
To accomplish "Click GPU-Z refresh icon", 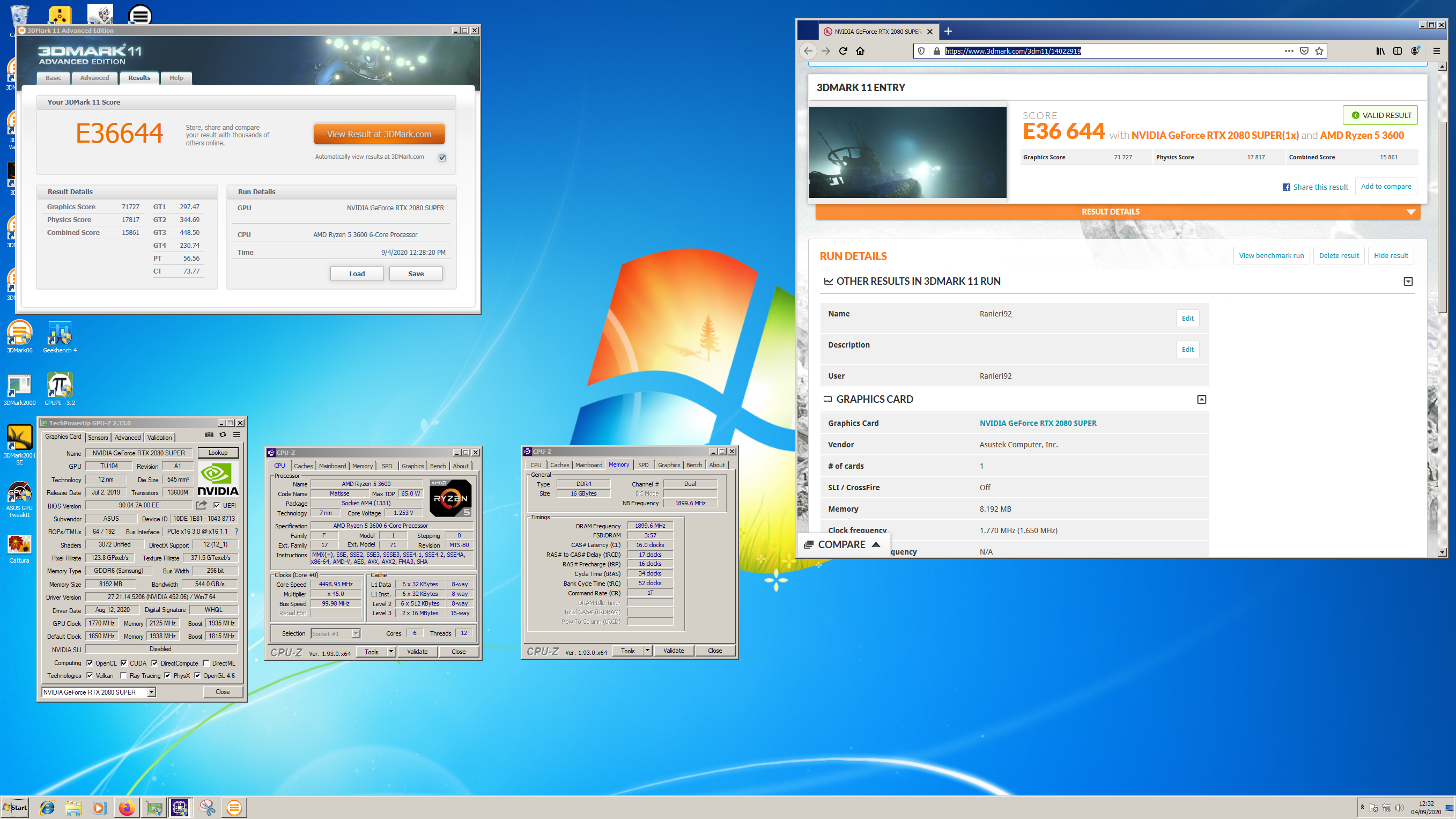I will [223, 434].
